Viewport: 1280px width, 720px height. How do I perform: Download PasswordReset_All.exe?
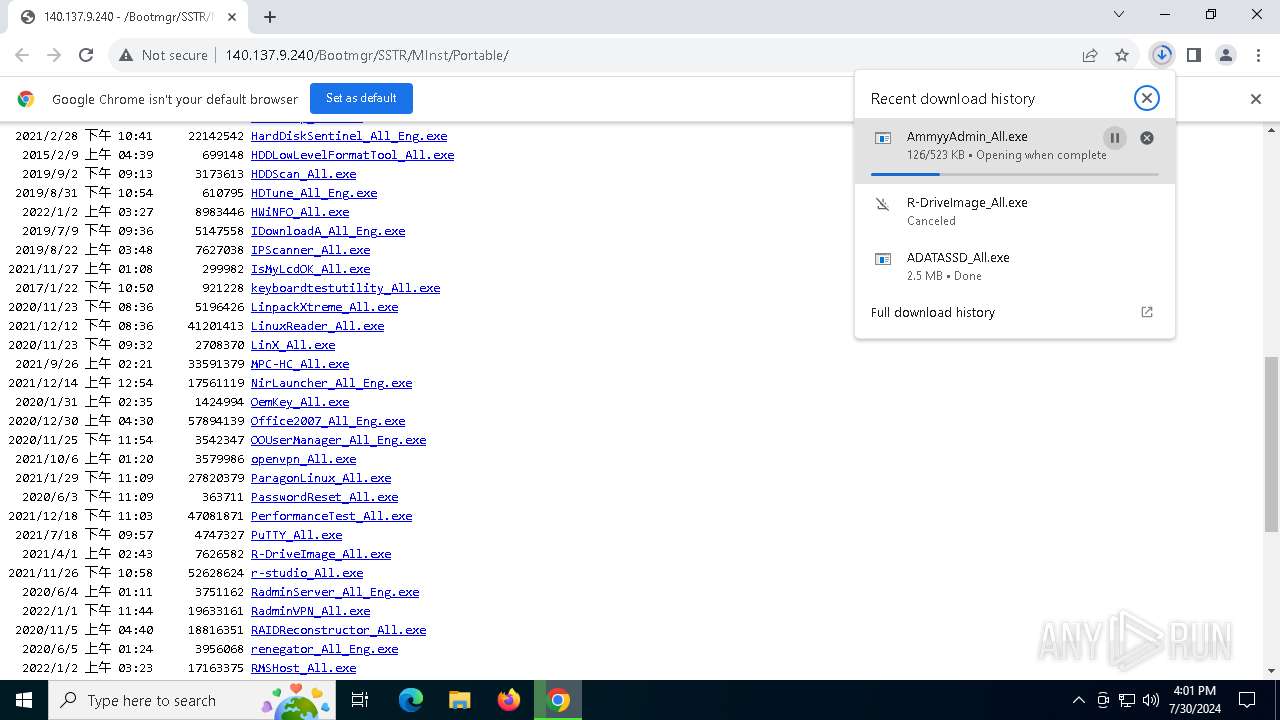[x=324, y=497]
